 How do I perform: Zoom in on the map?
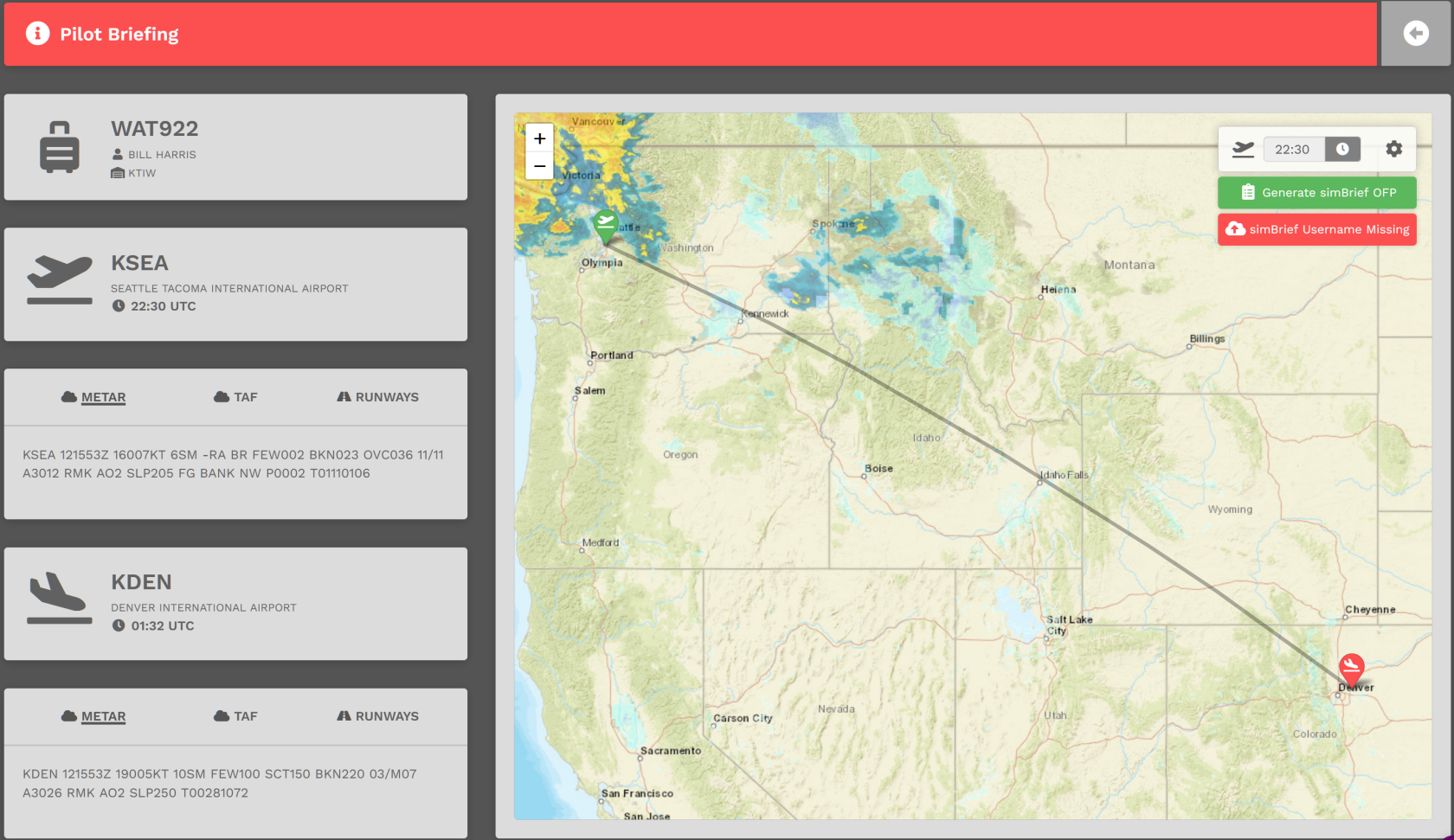click(x=539, y=138)
